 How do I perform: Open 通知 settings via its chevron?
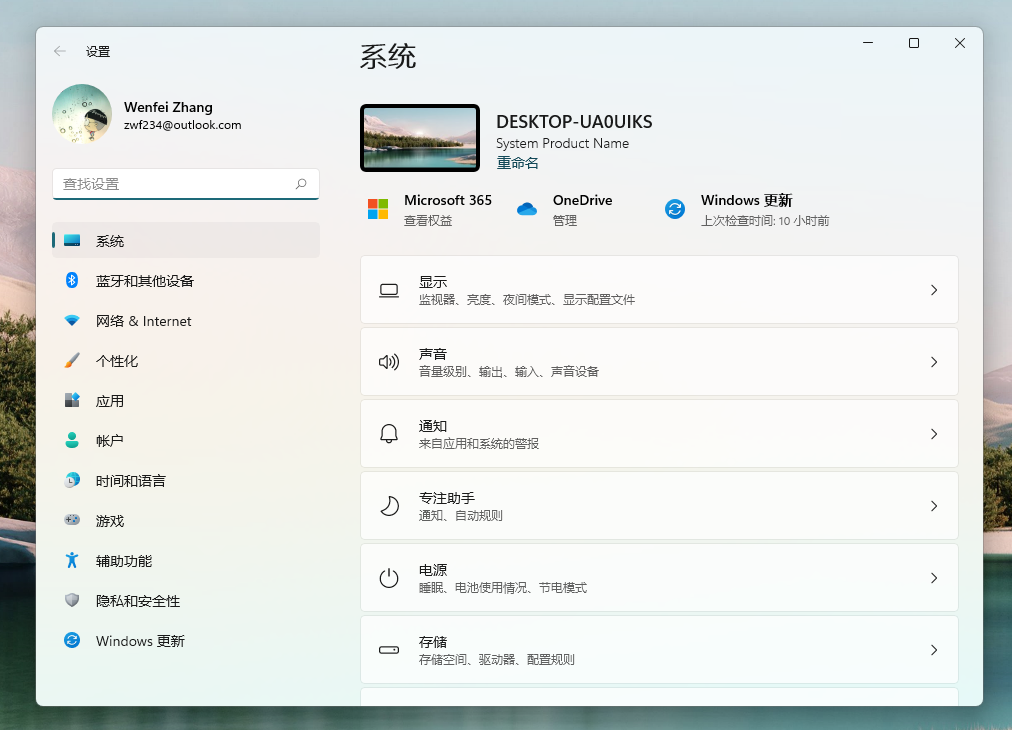point(934,434)
